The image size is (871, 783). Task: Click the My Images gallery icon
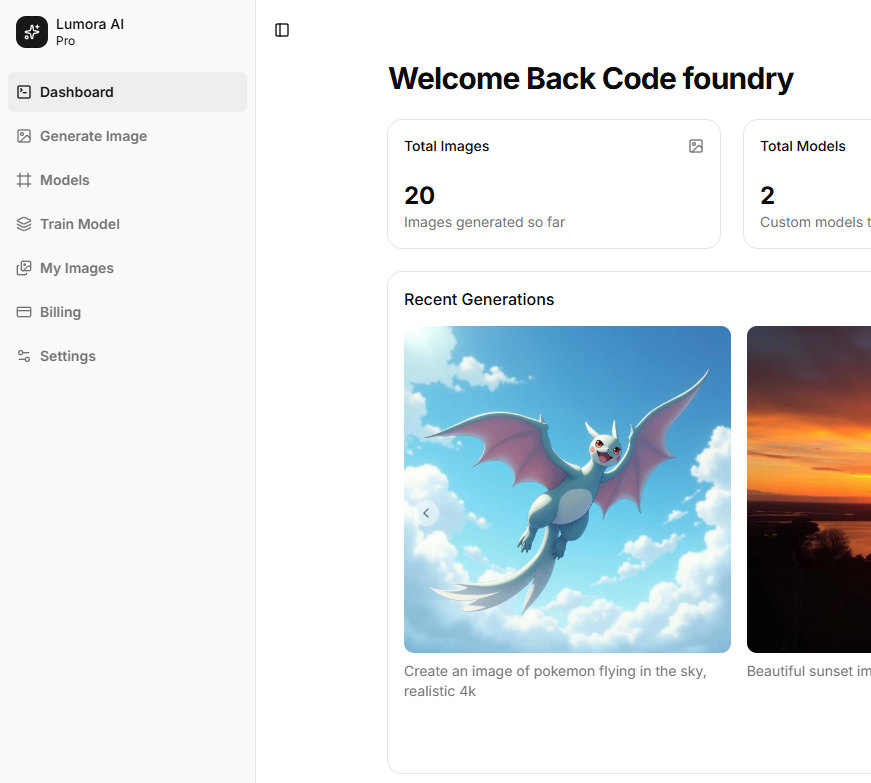tap(24, 268)
